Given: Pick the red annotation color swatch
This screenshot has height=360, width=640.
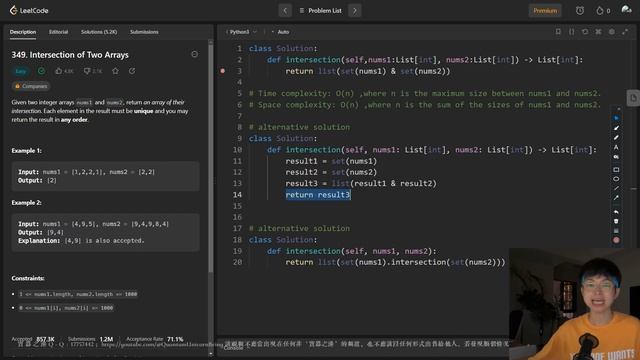Looking at the screenshot, I should coord(616,240).
